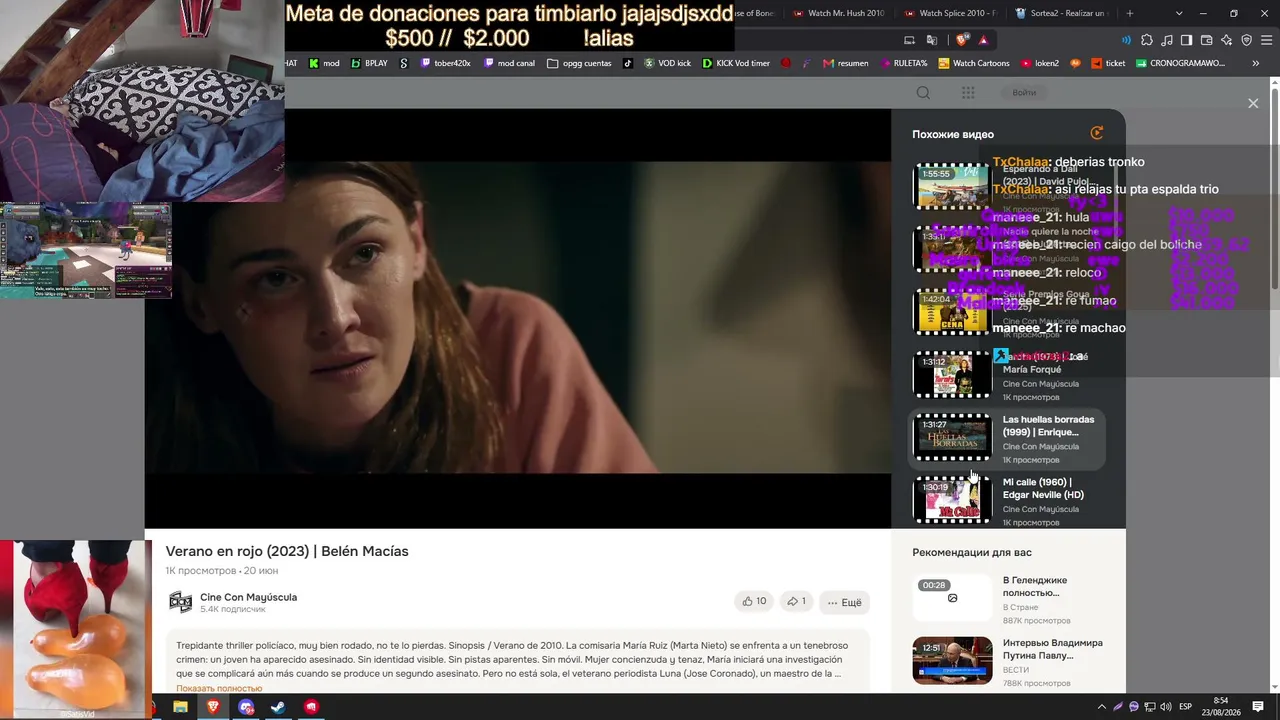
Task: Open the 'Watch Cartoons' bookmark
Action: tap(974, 63)
